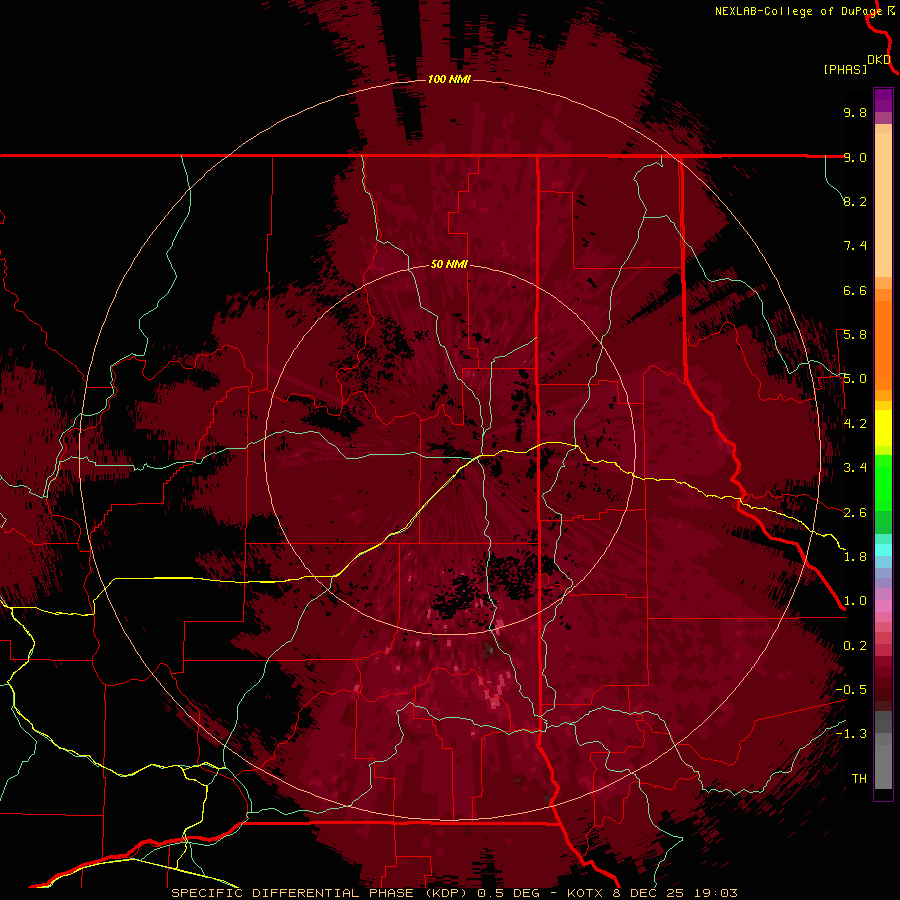Click the -1.3 scale label
900x900 pixels.
click(851, 734)
